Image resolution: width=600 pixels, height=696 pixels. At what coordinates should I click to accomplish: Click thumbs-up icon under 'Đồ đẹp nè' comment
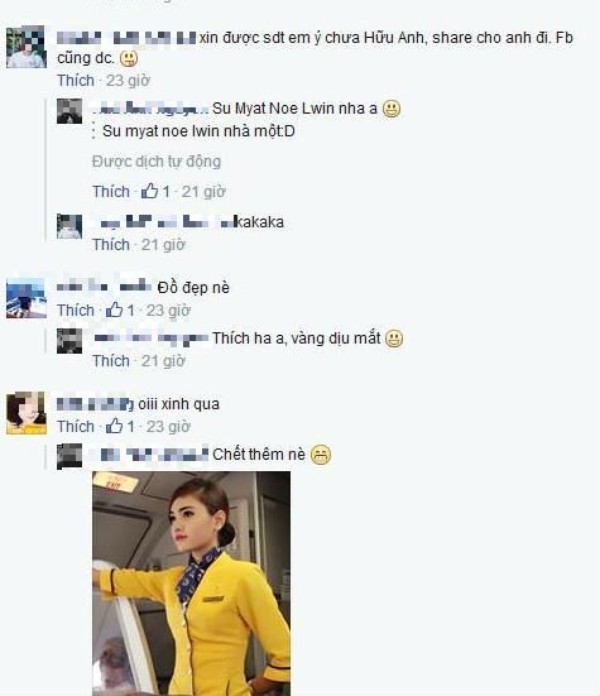114,309
